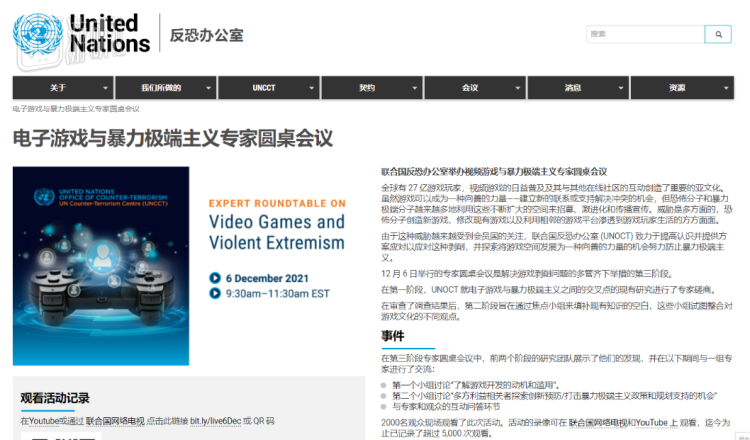Screen dimensions: 750x440
Task: Expand the 关于 menu dropdown arrow
Action: point(105,88)
